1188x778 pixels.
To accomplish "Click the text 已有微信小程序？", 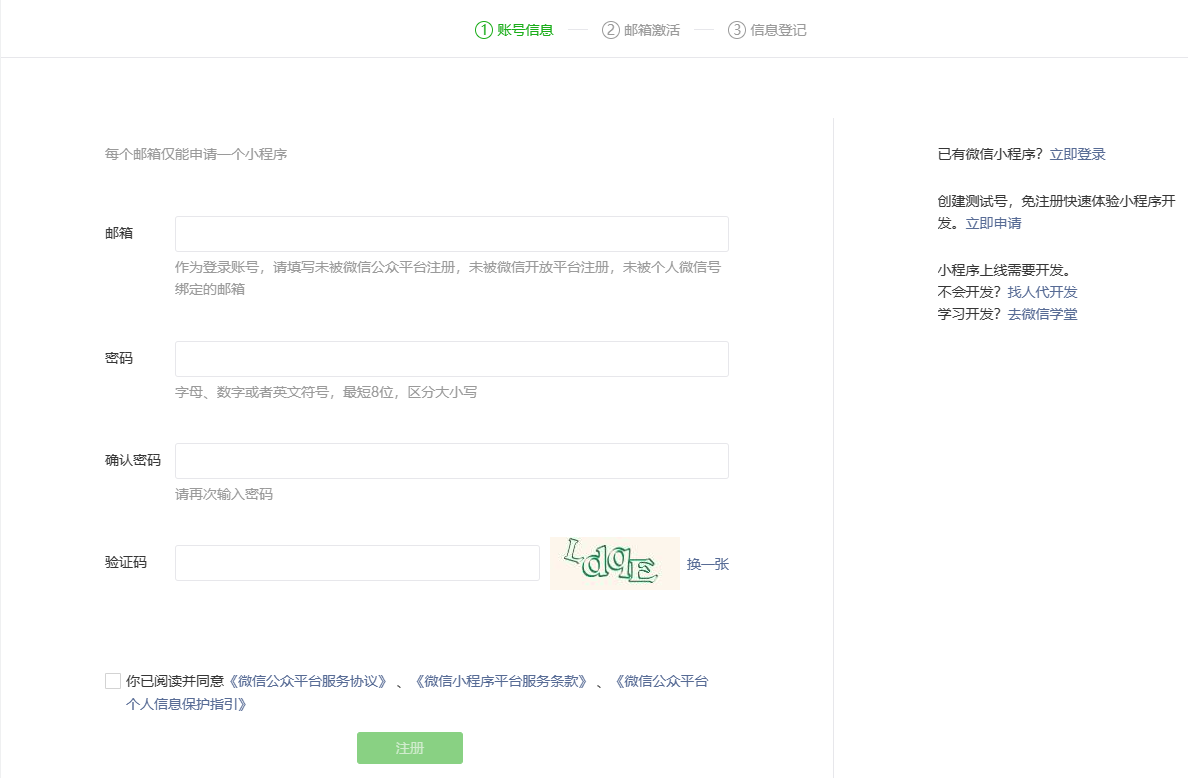I will 990,154.
